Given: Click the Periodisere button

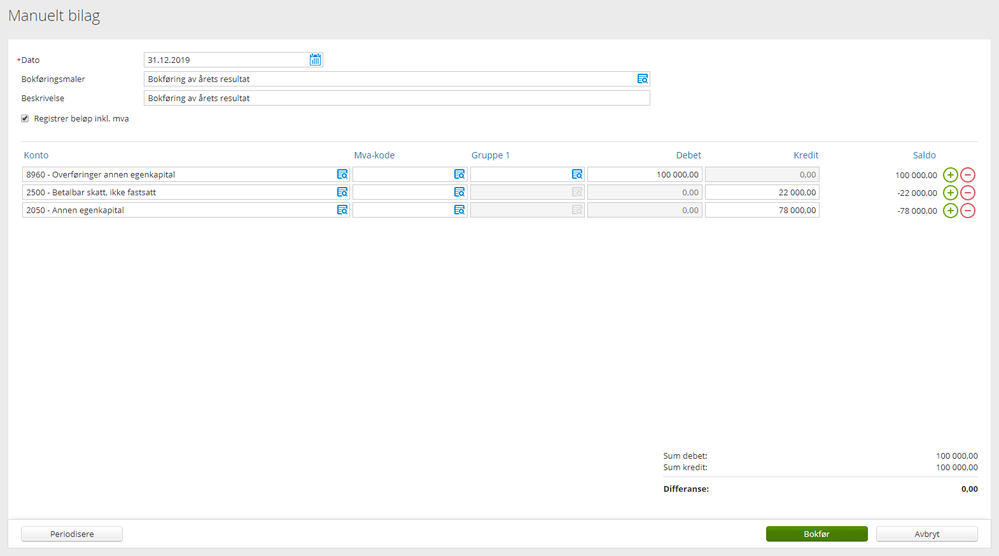Looking at the screenshot, I should point(72,534).
